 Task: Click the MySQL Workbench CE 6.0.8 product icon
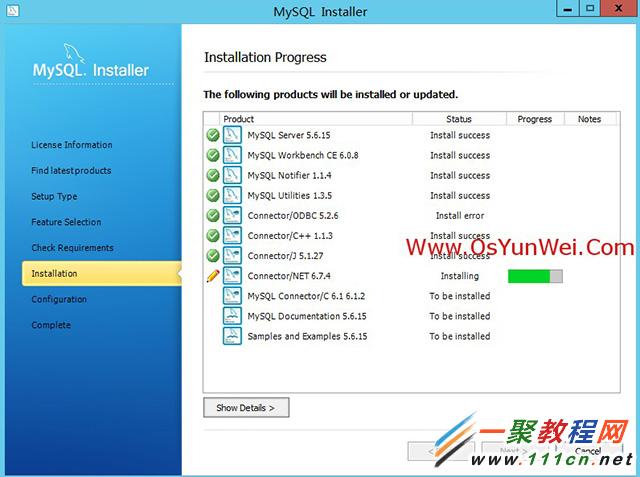[232, 155]
